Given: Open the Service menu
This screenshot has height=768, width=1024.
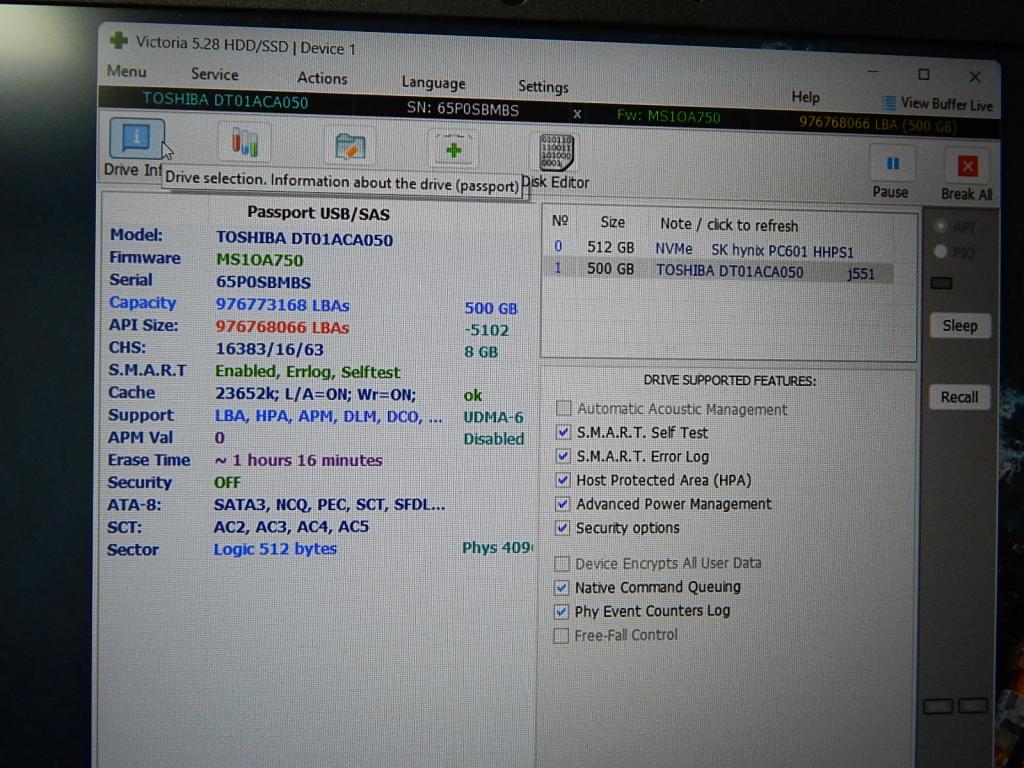Looking at the screenshot, I should (x=214, y=74).
